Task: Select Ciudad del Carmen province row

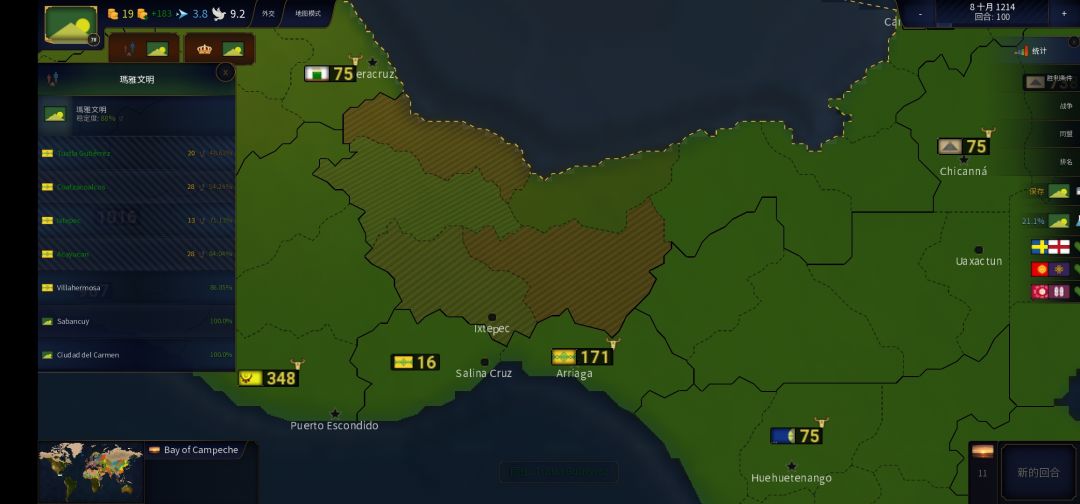Action: [x=136, y=355]
